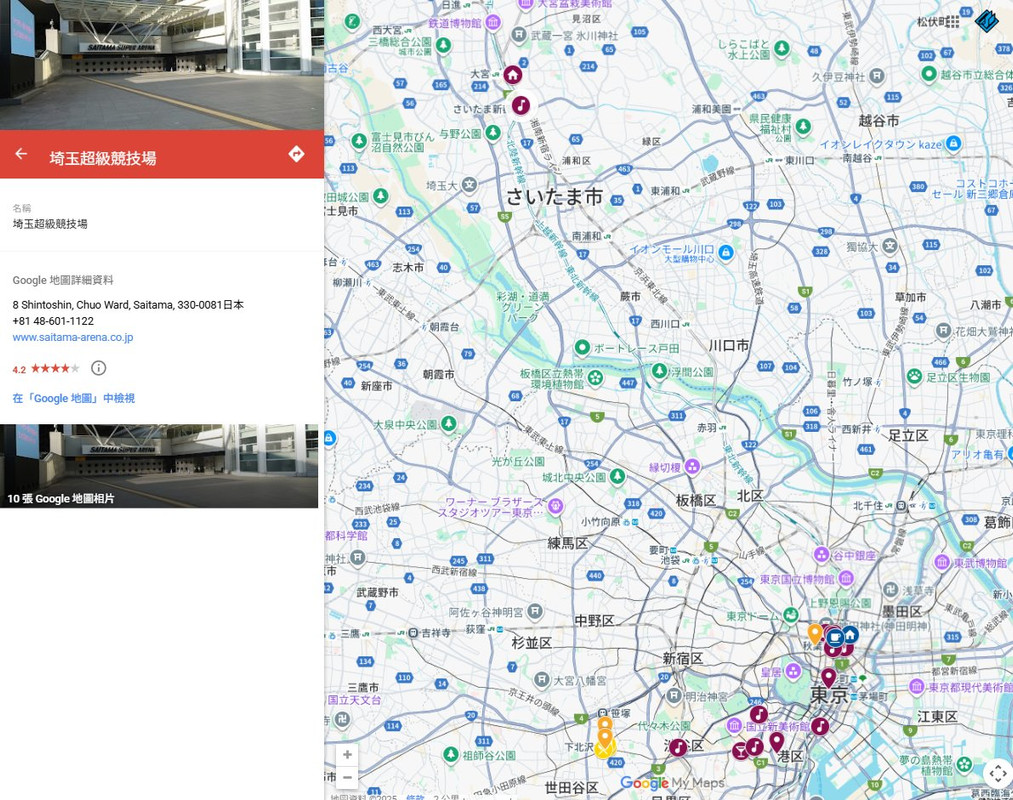This screenshot has height=800, width=1013.
Task: Toggle fullscreen map view
Action: (997, 773)
